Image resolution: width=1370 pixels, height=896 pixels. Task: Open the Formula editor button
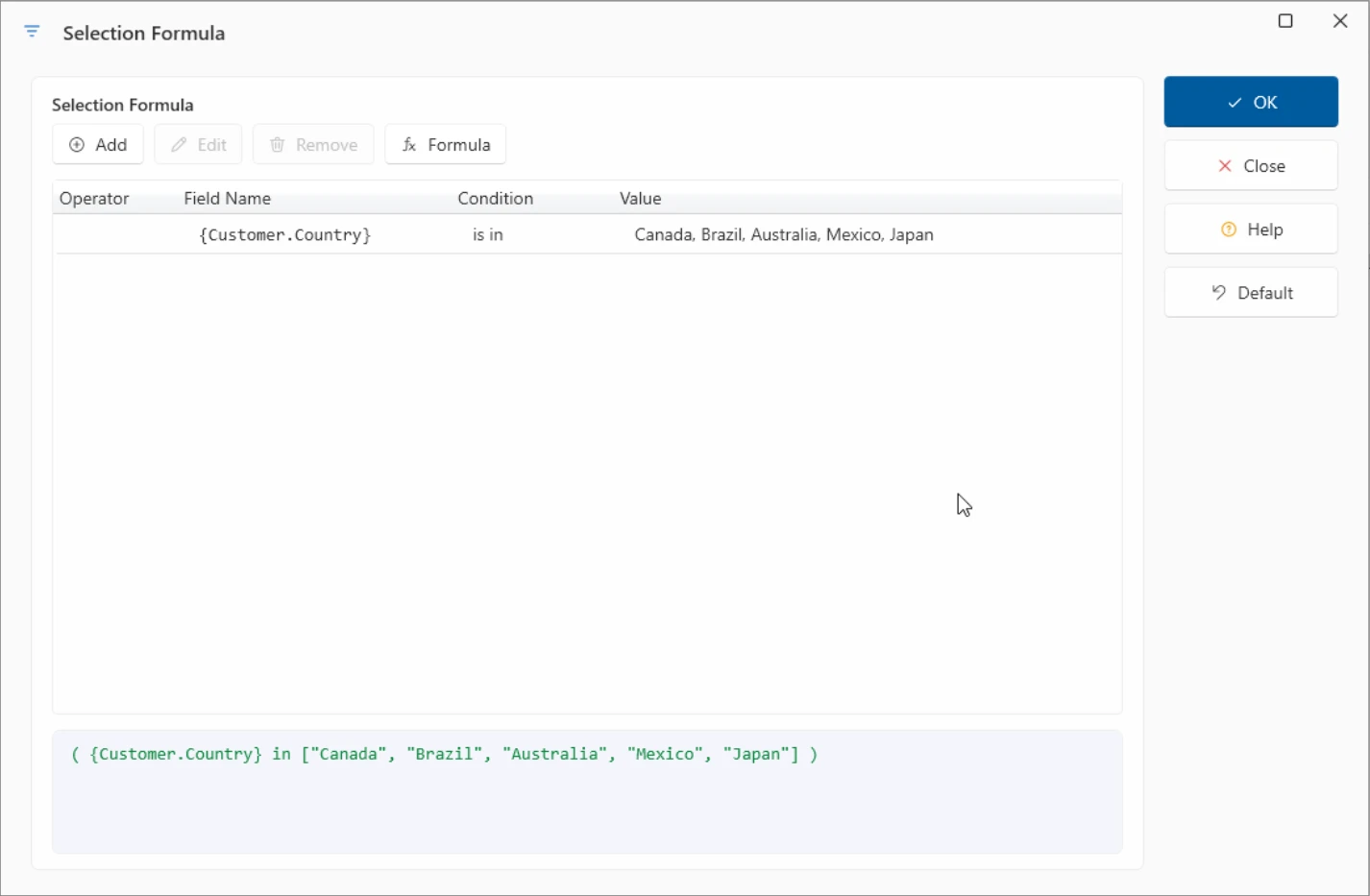point(446,144)
